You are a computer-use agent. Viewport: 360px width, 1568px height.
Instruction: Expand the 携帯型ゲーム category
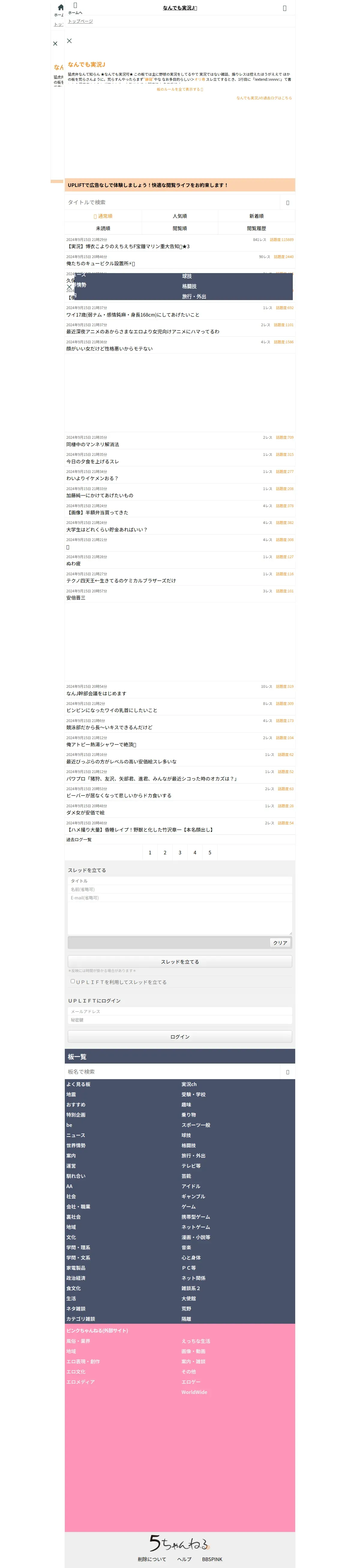[196, 1217]
